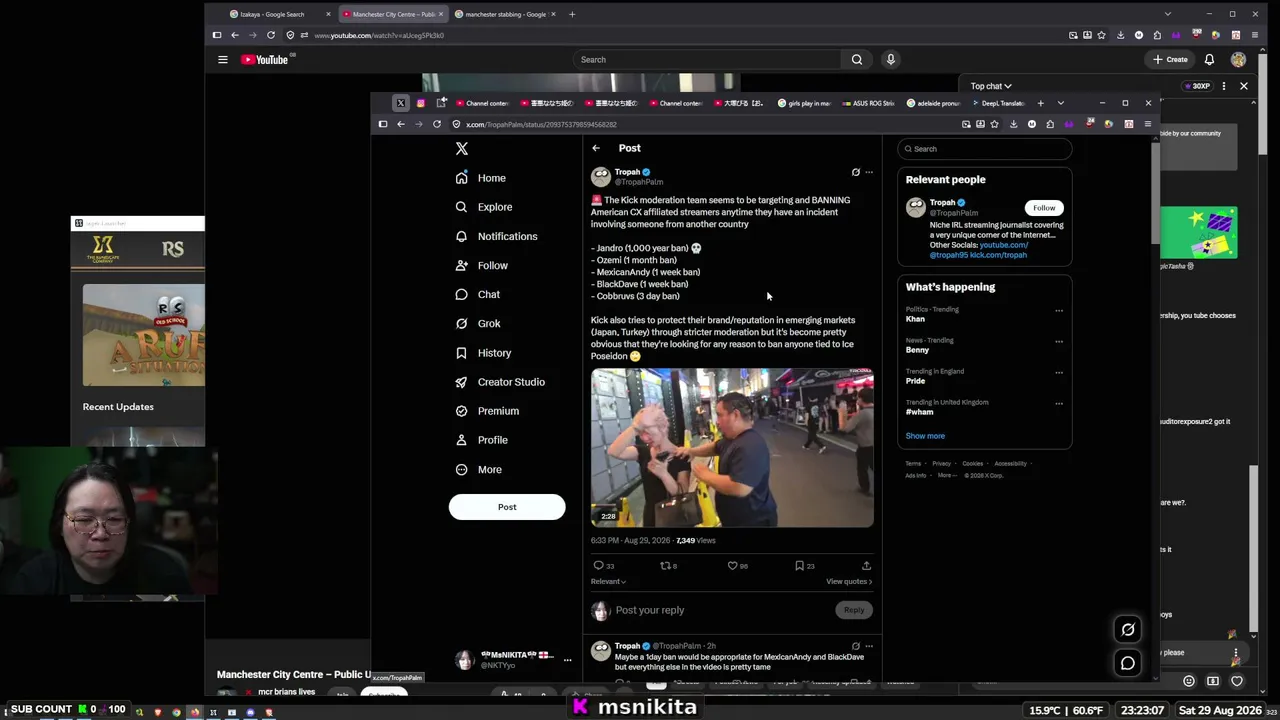Open the YouTube account avatar menu
The image size is (1280, 720).
(1239, 60)
